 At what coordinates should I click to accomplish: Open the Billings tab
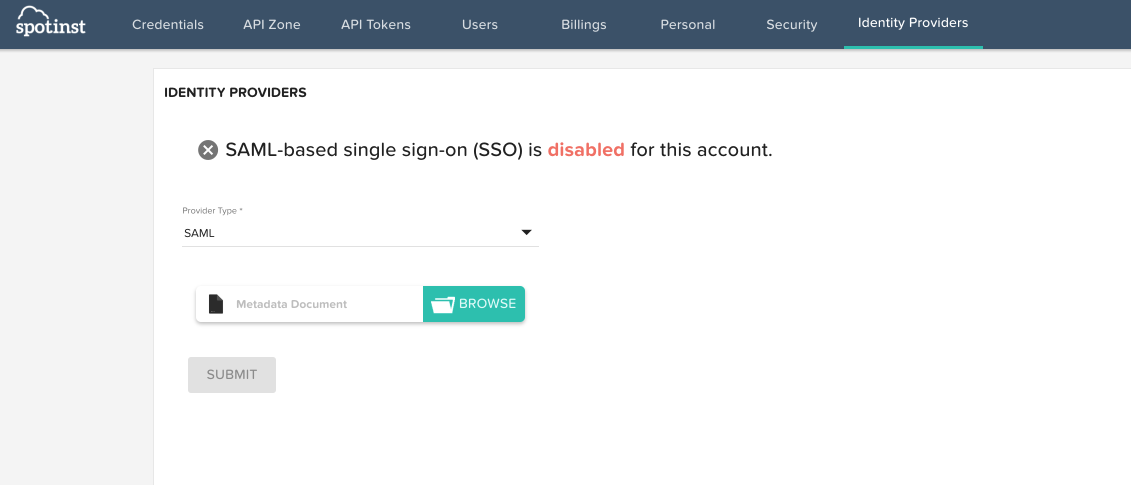pyautogui.click(x=584, y=24)
